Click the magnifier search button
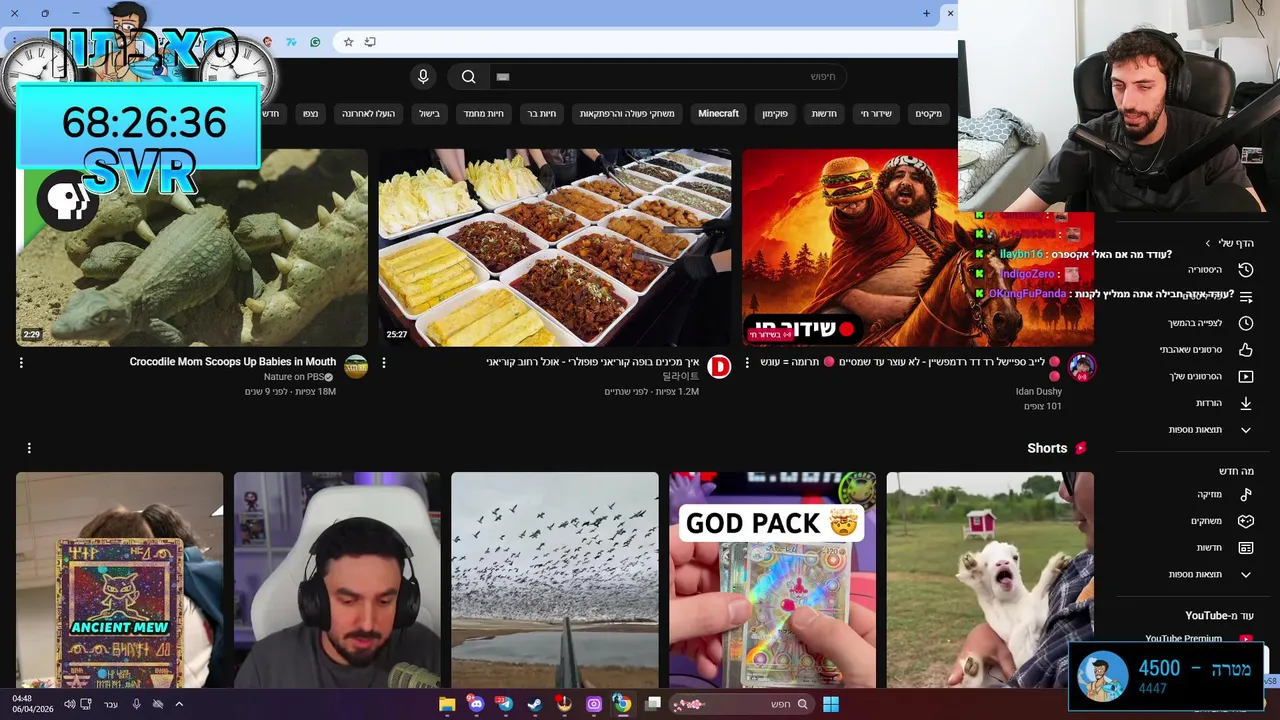Screen dimensions: 1280x720 [468, 77]
